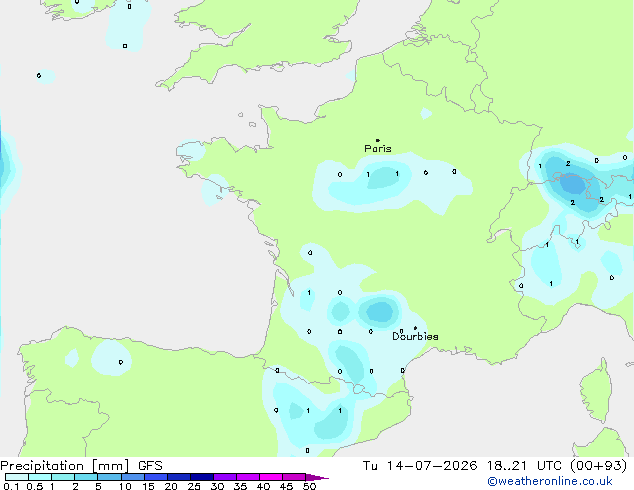The width and height of the screenshot is (634, 490).
Task: Click the 25–30 mm legend swatch
Action: pos(202,477)
